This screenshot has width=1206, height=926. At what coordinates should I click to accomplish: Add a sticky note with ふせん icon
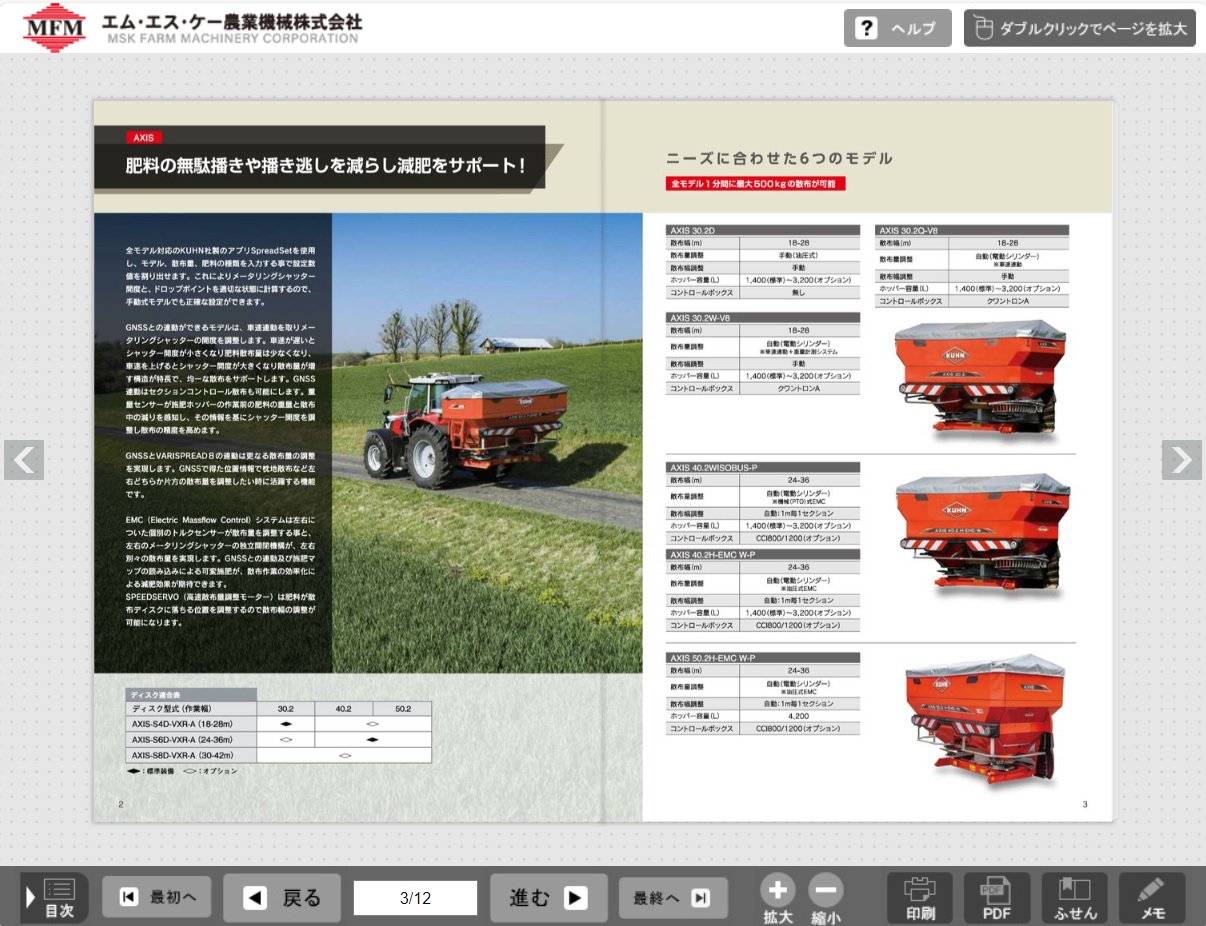pos(1075,897)
